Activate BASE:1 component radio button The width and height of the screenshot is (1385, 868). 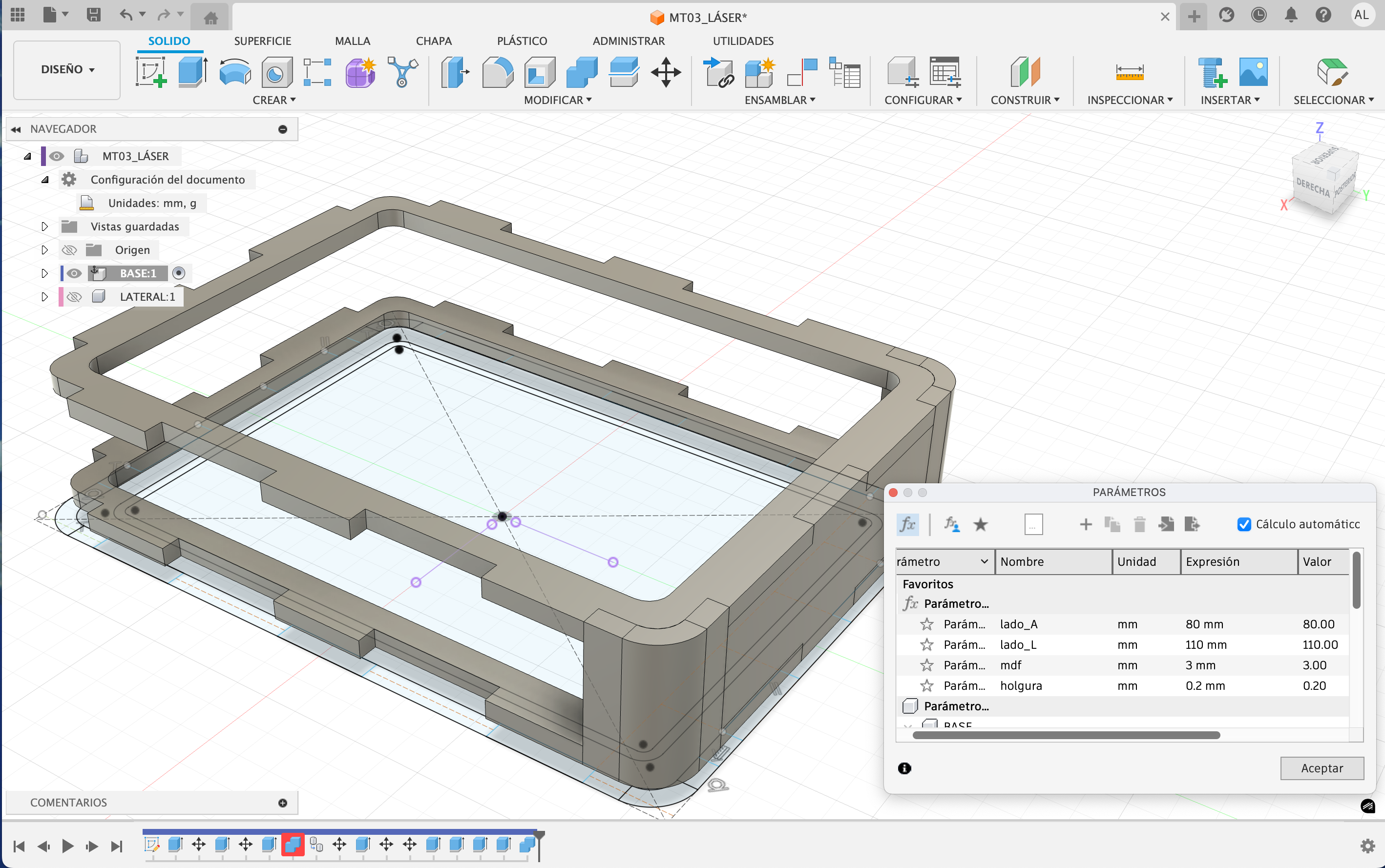tap(179, 273)
